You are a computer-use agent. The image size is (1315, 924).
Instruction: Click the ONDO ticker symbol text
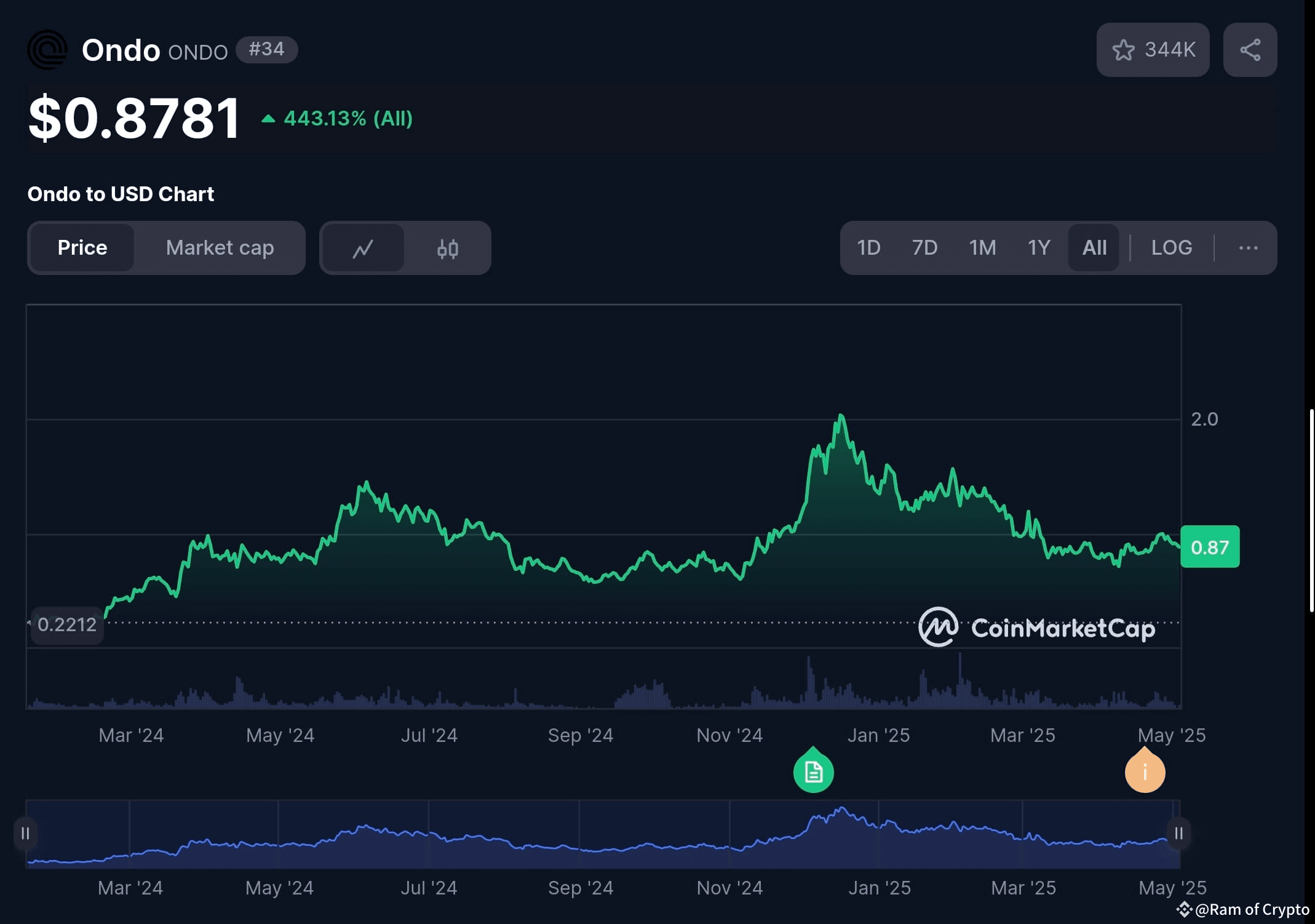(198, 53)
